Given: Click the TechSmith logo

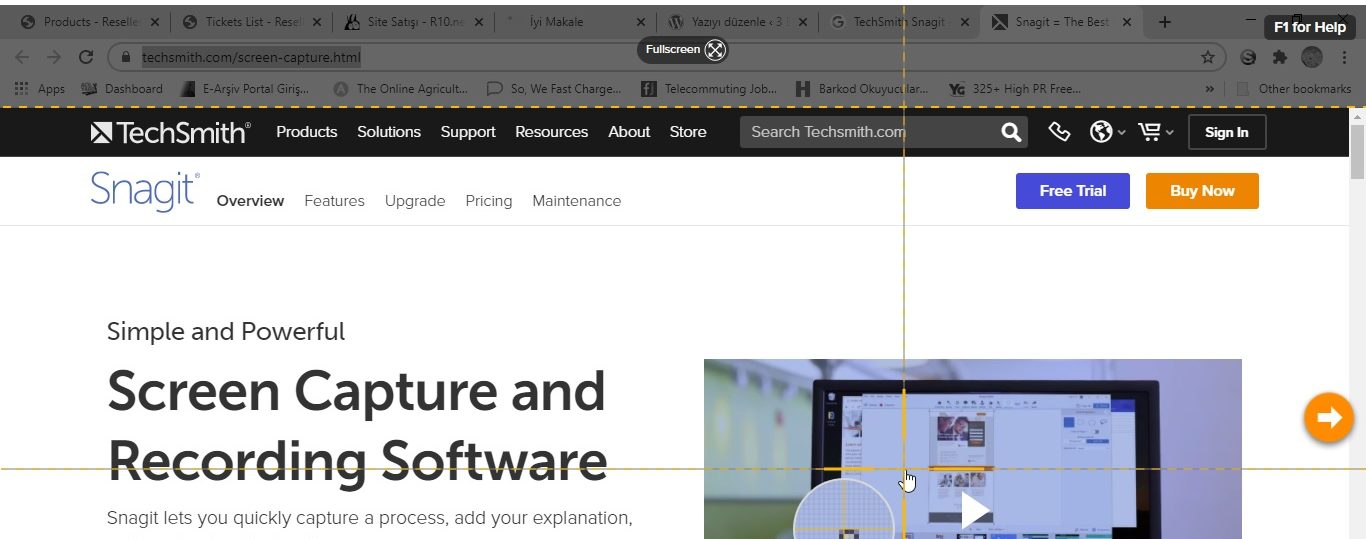Looking at the screenshot, I should click(170, 132).
